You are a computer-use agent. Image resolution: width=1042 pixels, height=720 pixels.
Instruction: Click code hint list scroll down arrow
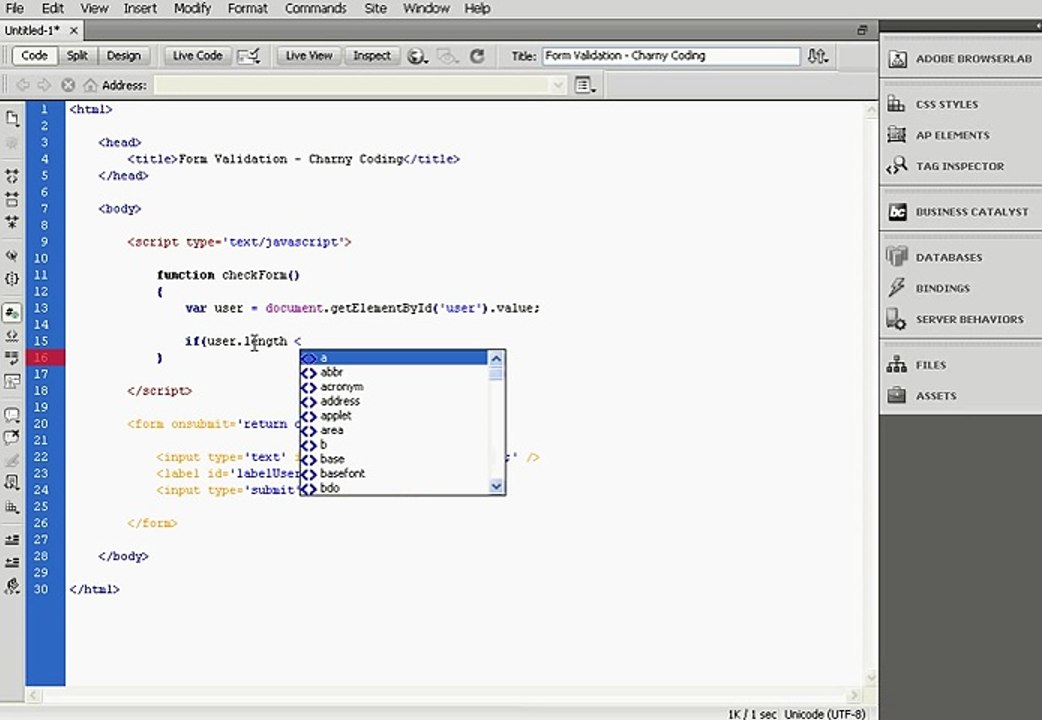tap(496, 487)
